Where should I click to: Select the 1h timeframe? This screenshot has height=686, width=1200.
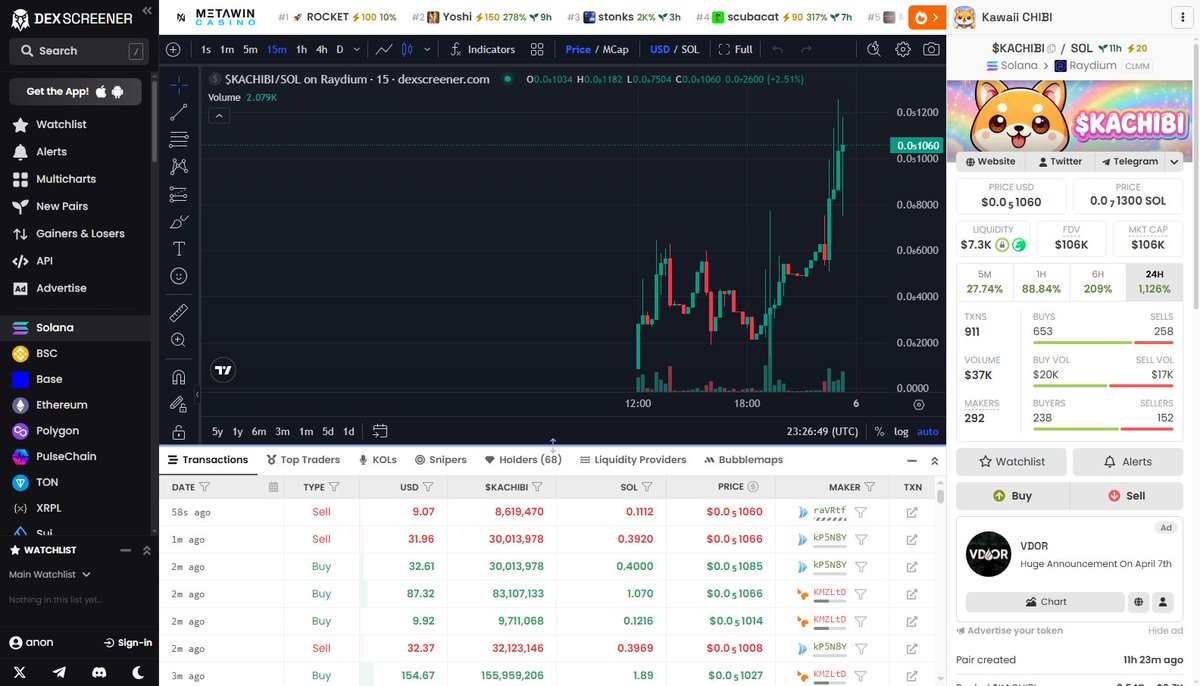(x=301, y=49)
